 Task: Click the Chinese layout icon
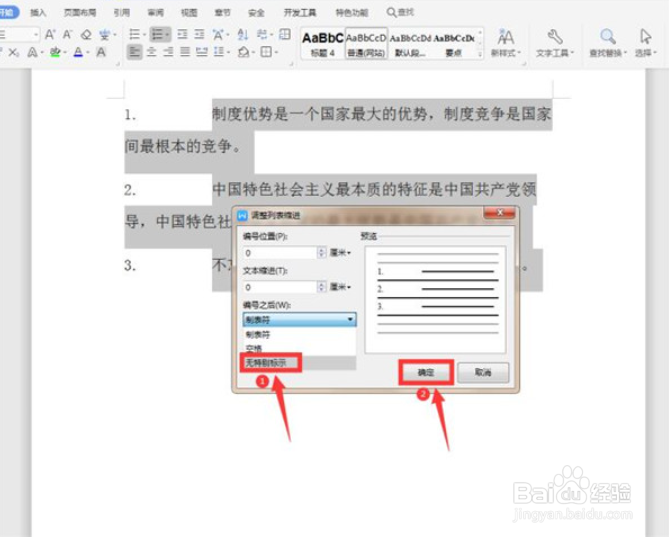coord(218,34)
